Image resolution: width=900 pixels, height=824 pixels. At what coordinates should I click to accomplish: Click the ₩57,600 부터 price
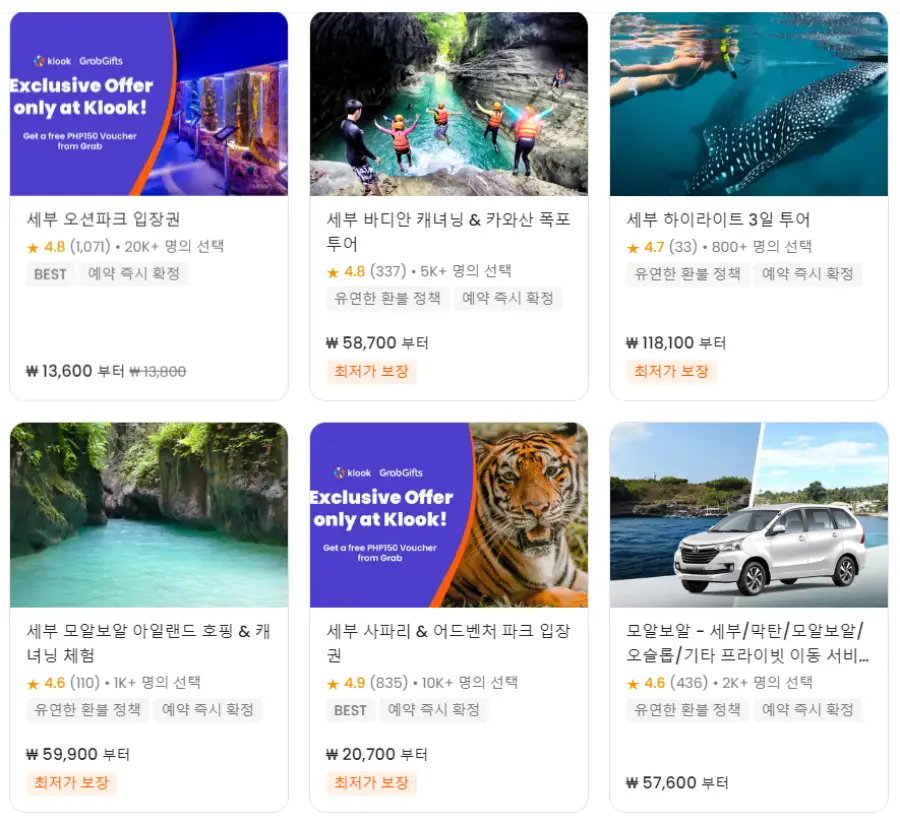pyautogui.click(x=677, y=783)
